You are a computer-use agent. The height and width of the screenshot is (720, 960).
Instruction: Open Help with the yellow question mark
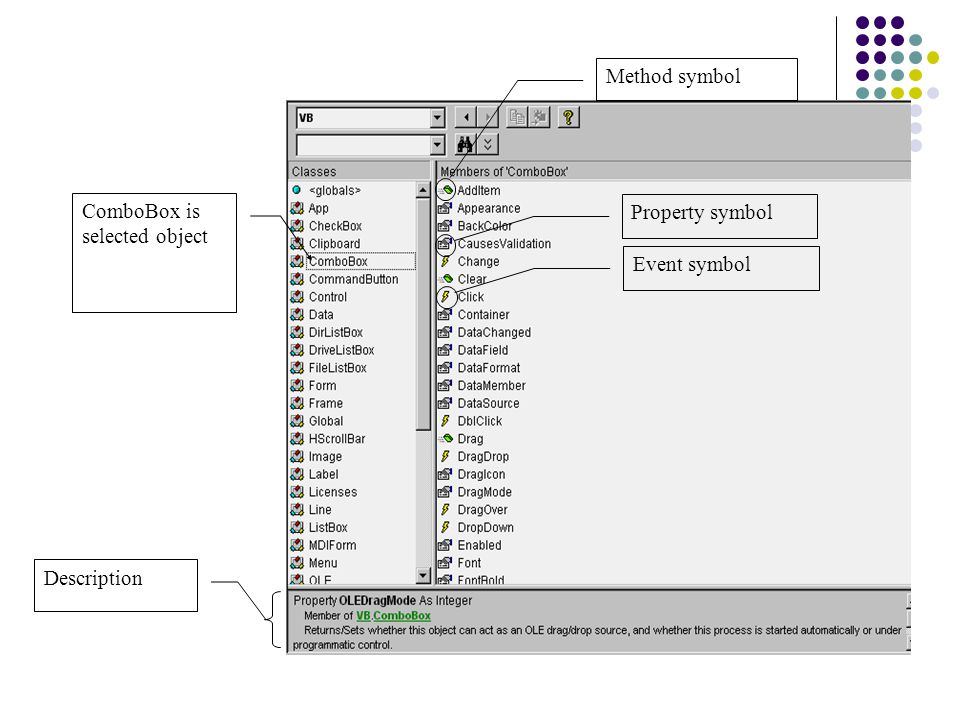[x=569, y=117]
